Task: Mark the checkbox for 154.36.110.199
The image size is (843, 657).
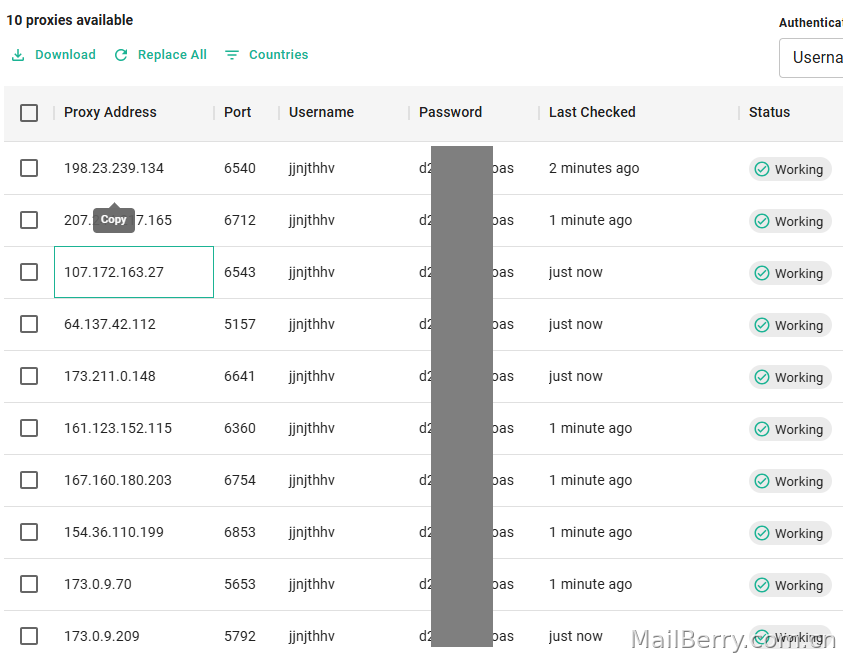Action: [x=29, y=532]
